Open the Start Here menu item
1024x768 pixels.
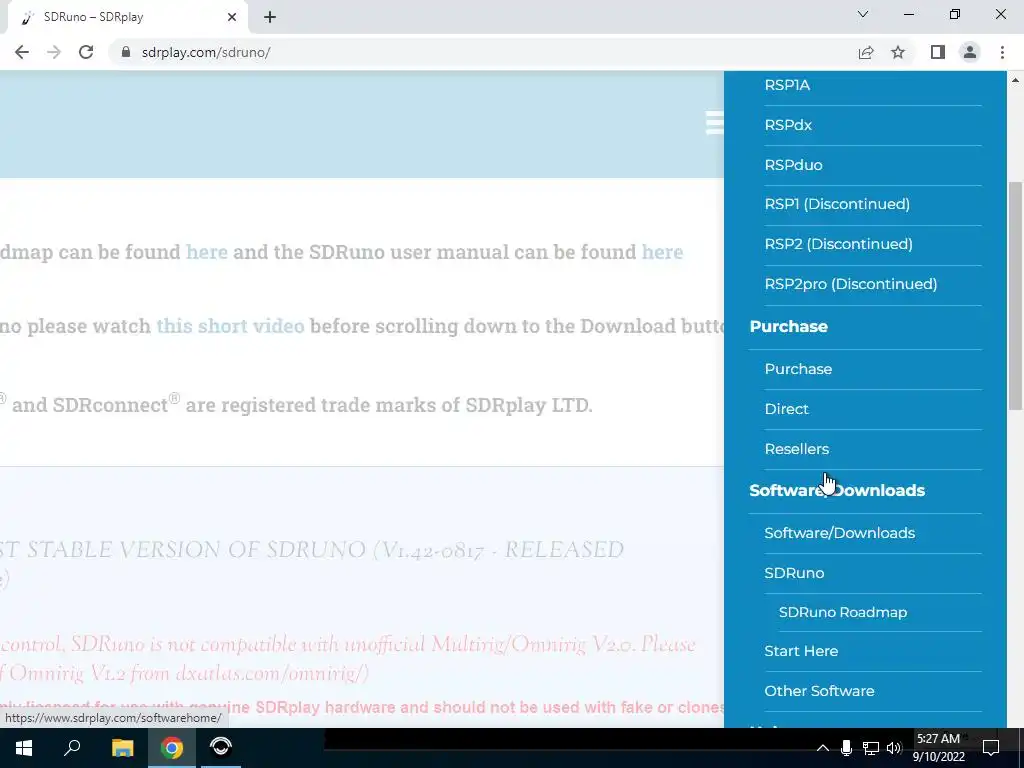801,651
